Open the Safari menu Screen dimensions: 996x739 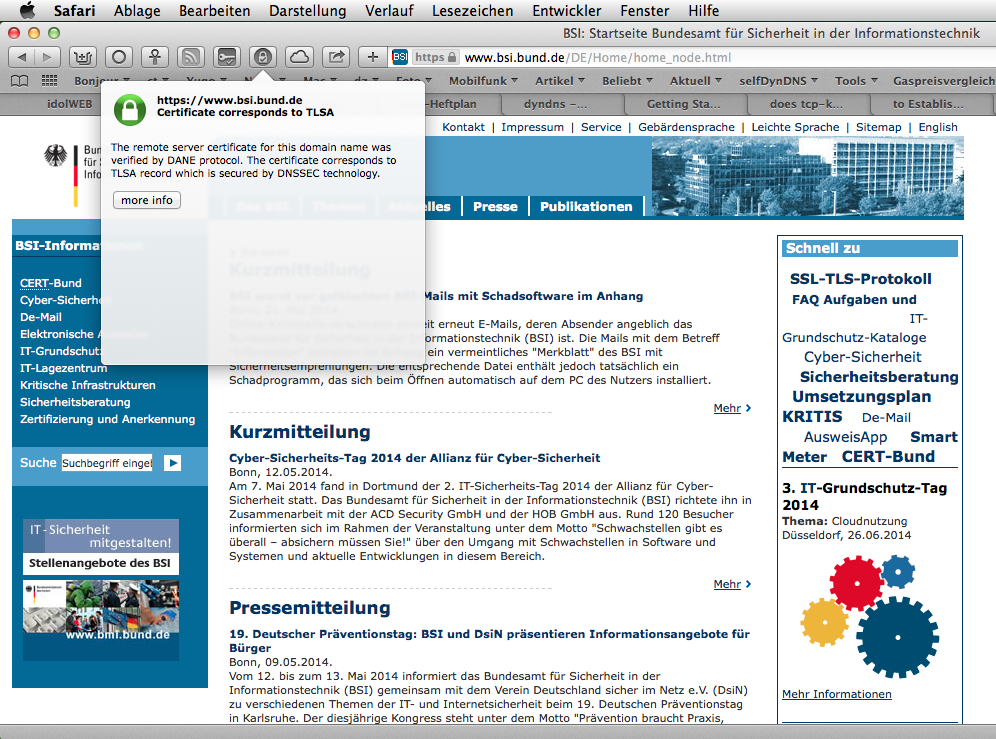point(74,11)
